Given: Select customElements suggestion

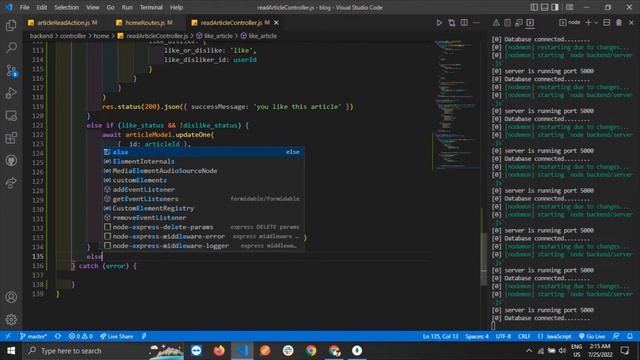Looking at the screenshot, I should click(203, 180).
